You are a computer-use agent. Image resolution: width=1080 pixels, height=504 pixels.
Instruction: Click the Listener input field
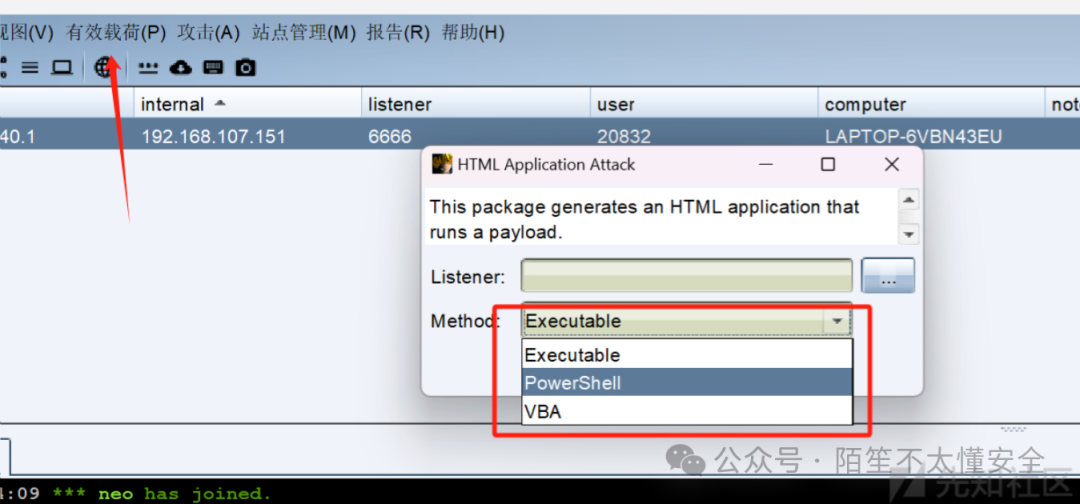point(687,276)
